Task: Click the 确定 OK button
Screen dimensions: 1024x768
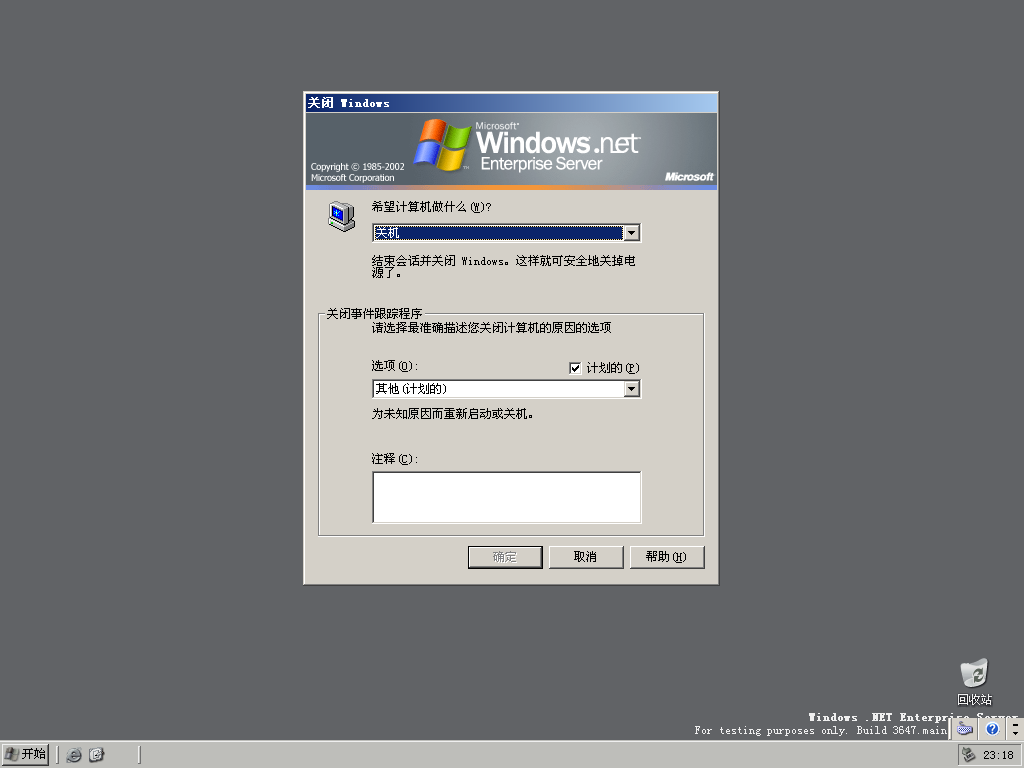Action: [x=505, y=557]
